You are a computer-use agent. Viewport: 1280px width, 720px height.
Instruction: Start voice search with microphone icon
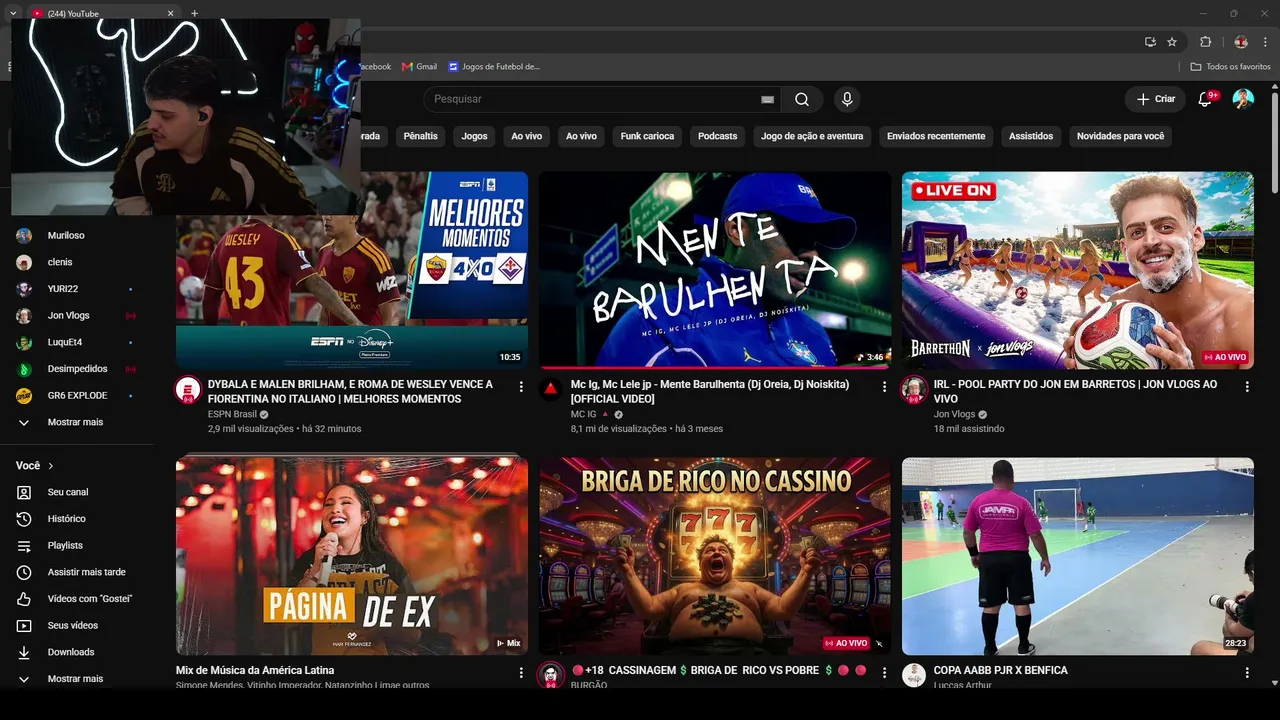(847, 99)
